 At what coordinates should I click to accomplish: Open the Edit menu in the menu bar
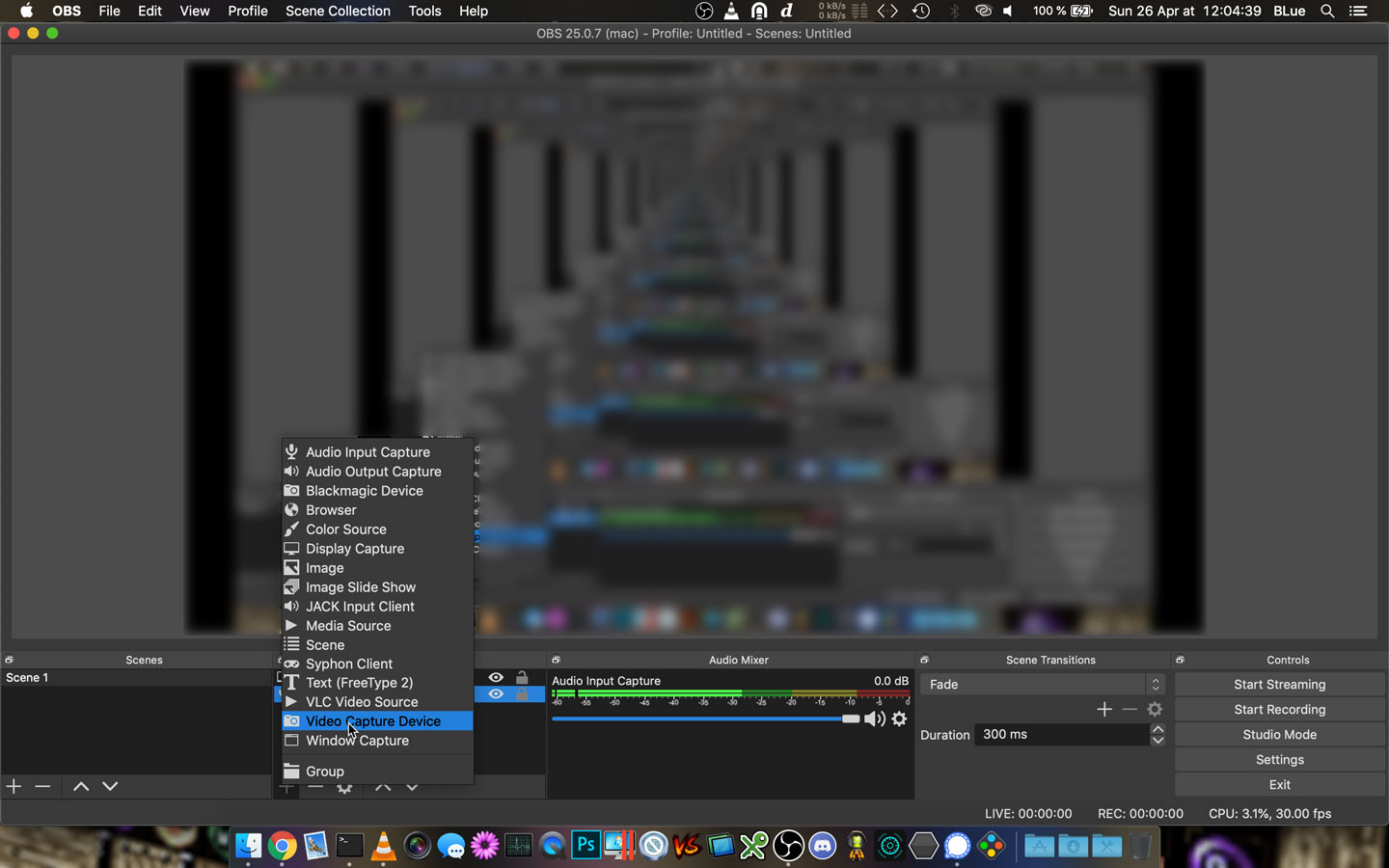click(x=150, y=11)
